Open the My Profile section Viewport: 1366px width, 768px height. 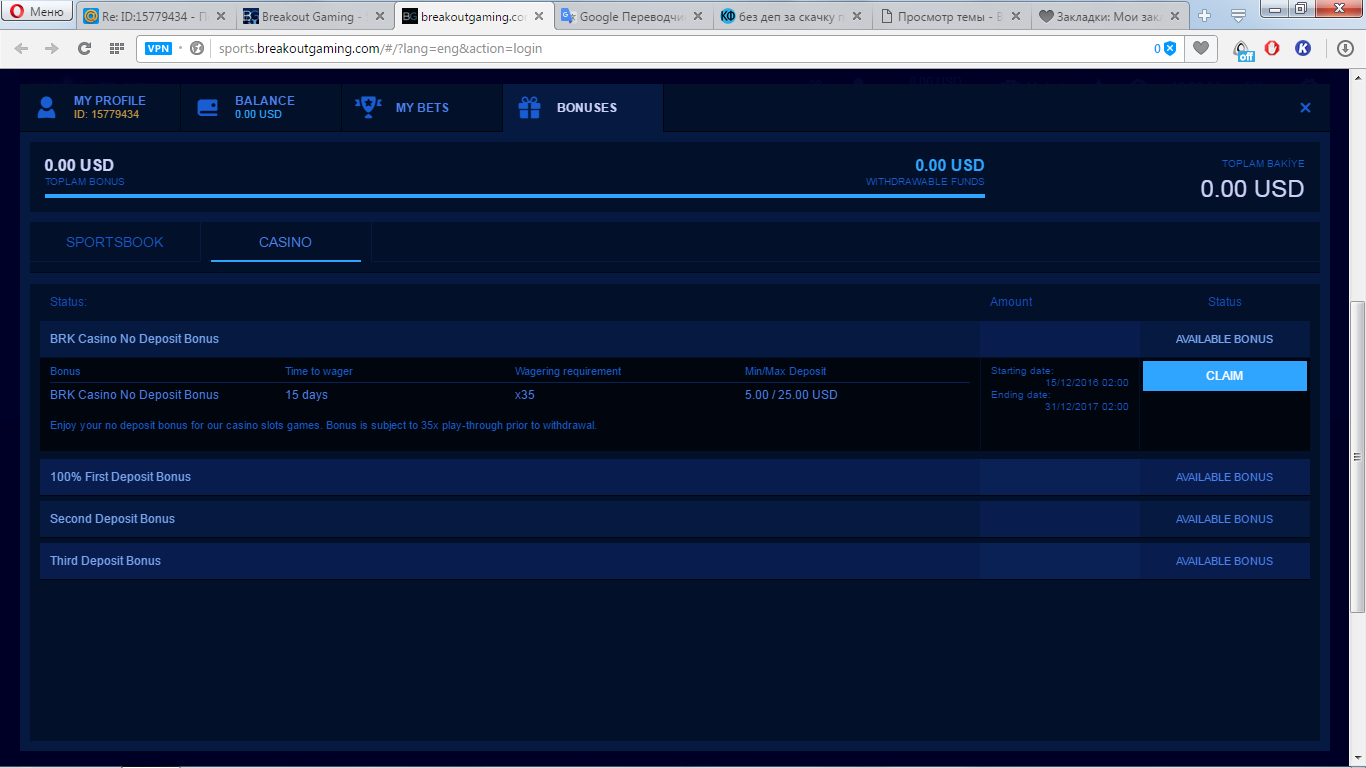pyautogui.click(x=101, y=108)
